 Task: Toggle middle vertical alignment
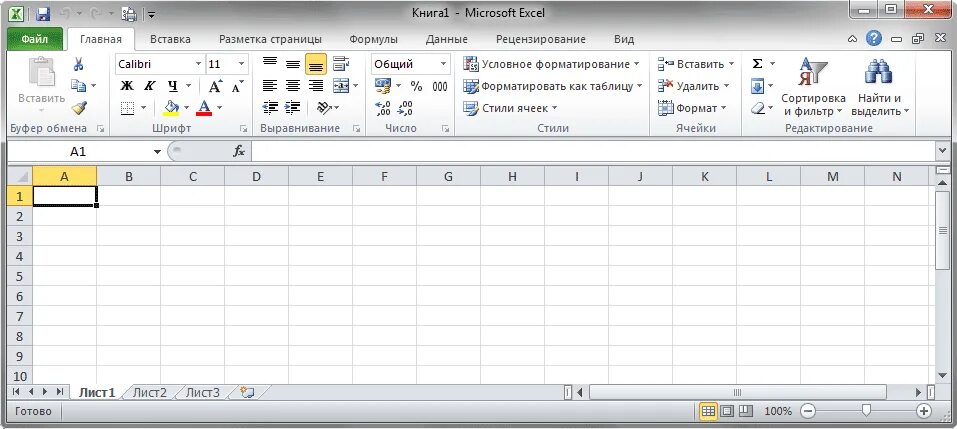point(293,64)
